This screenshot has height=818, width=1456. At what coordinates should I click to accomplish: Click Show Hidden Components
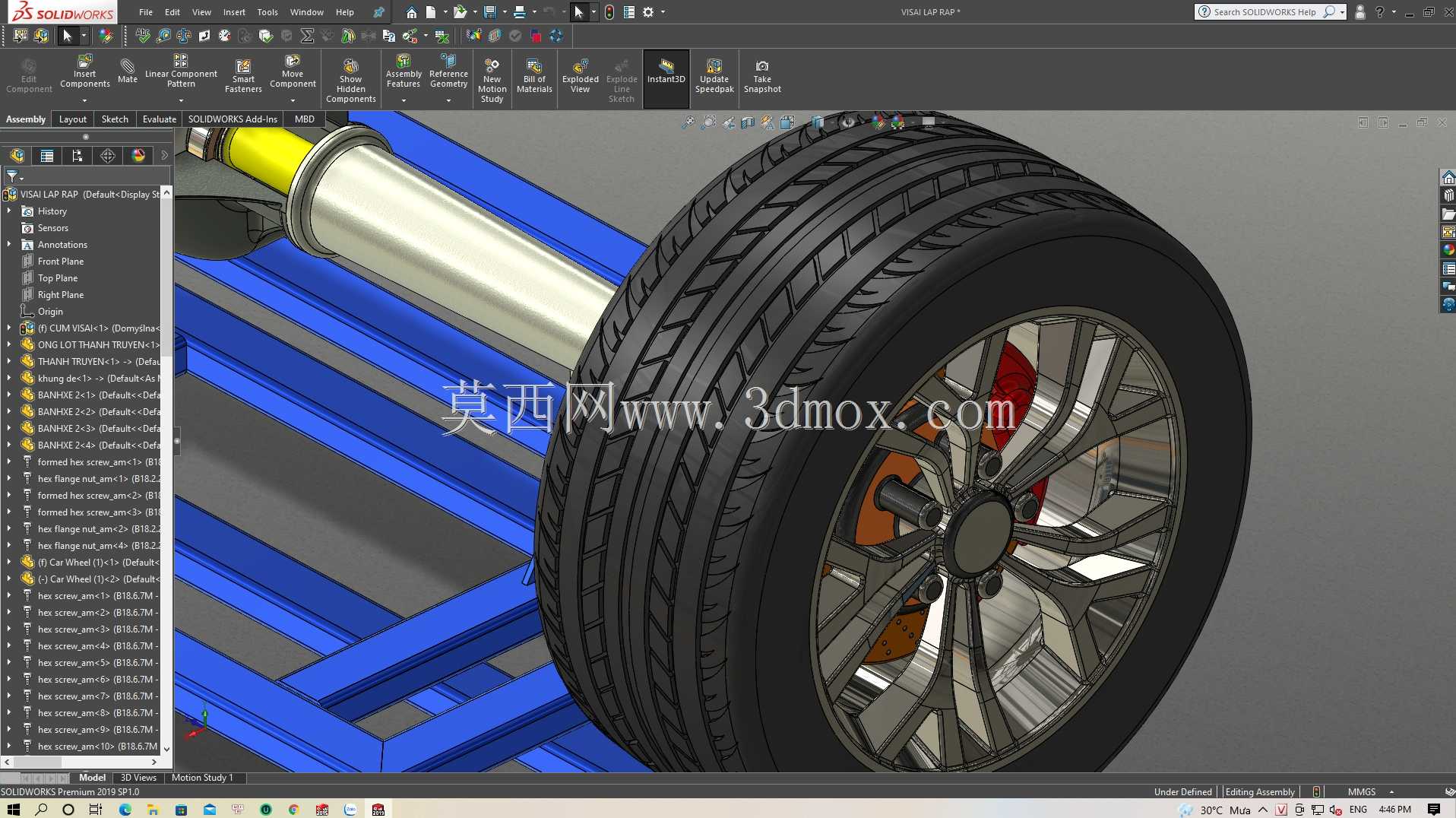351,79
